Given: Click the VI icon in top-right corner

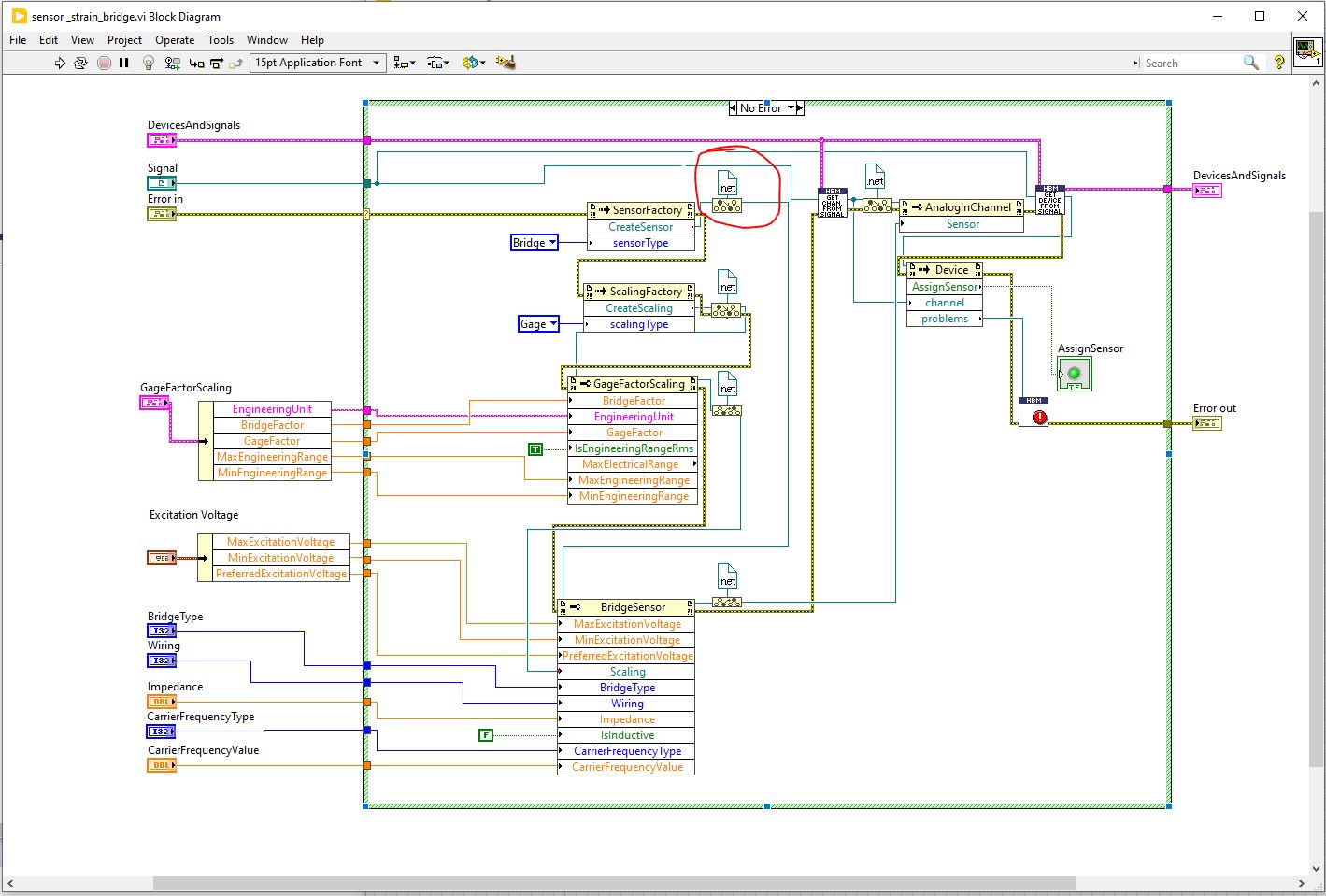Looking at the screenshot, I should (x=1305, y=51).
